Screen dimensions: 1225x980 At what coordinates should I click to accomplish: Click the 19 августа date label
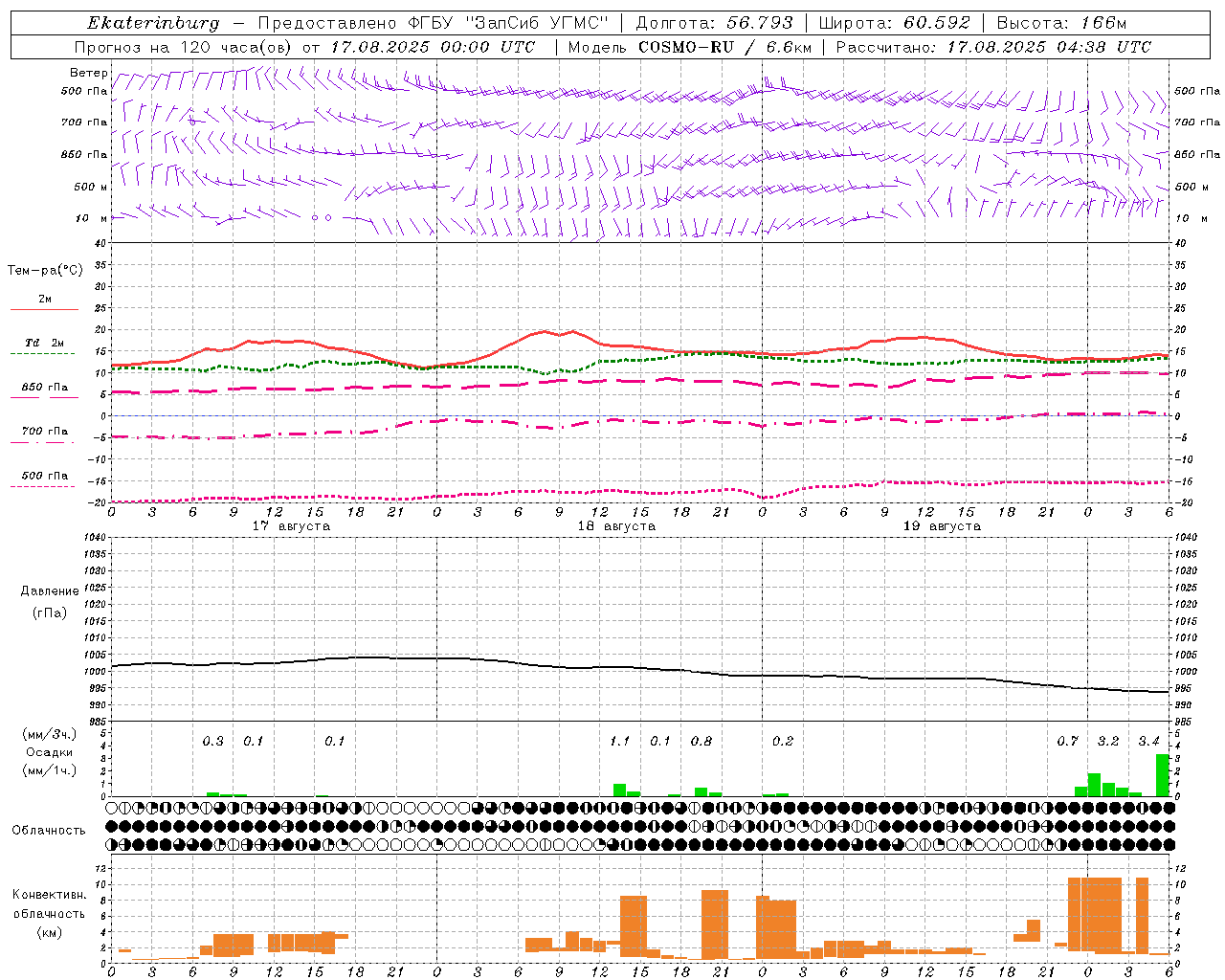coord(942,526)
